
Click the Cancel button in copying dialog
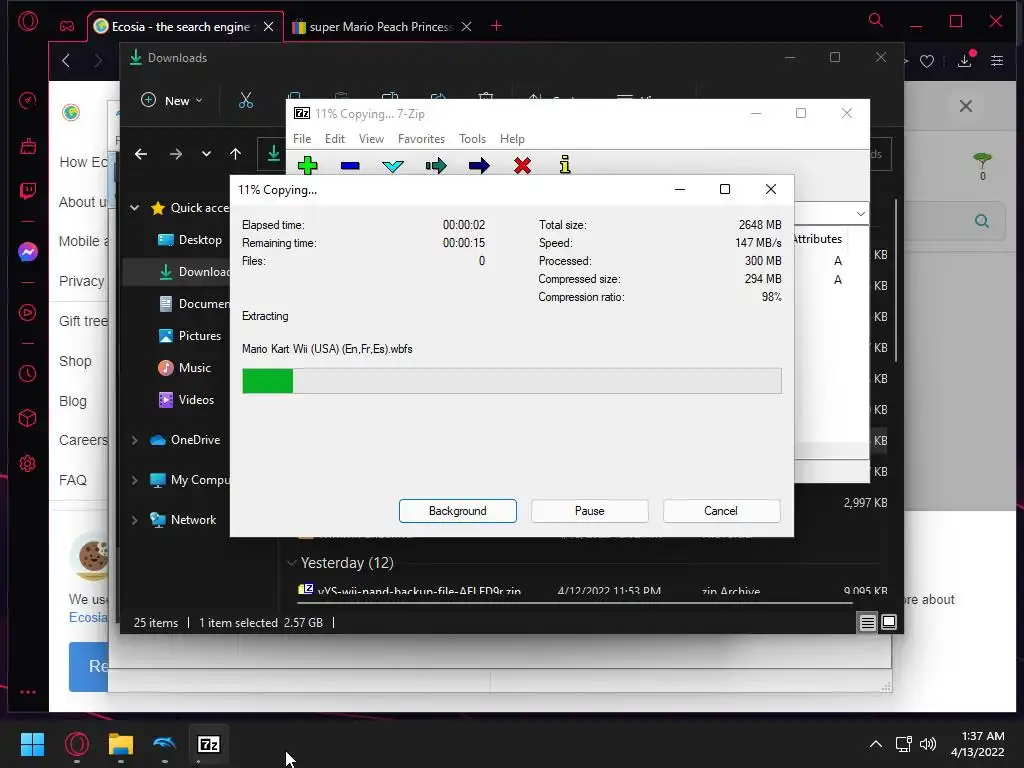pyautogui.click(x=721, y=511)
